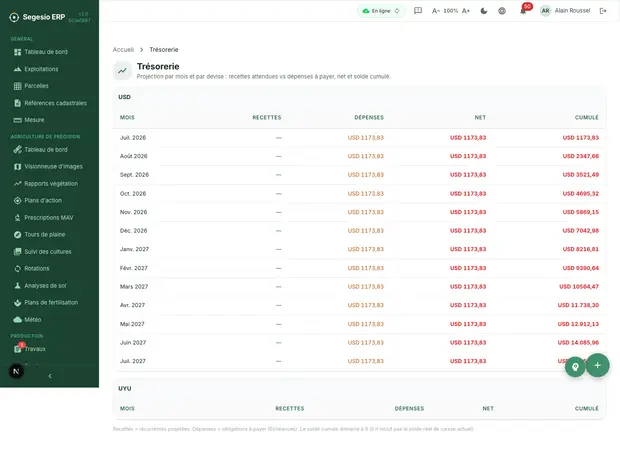
Task: Click the Analyses de sol flask icon
Action: point(17,285)
